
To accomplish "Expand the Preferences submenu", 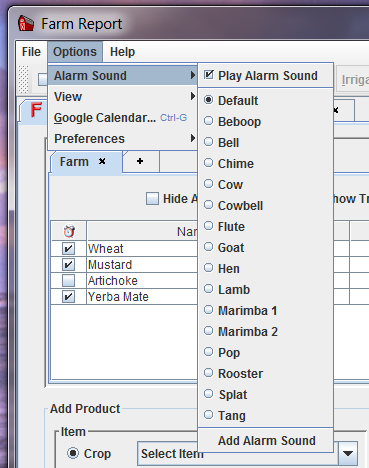I will tap(123, 139).
